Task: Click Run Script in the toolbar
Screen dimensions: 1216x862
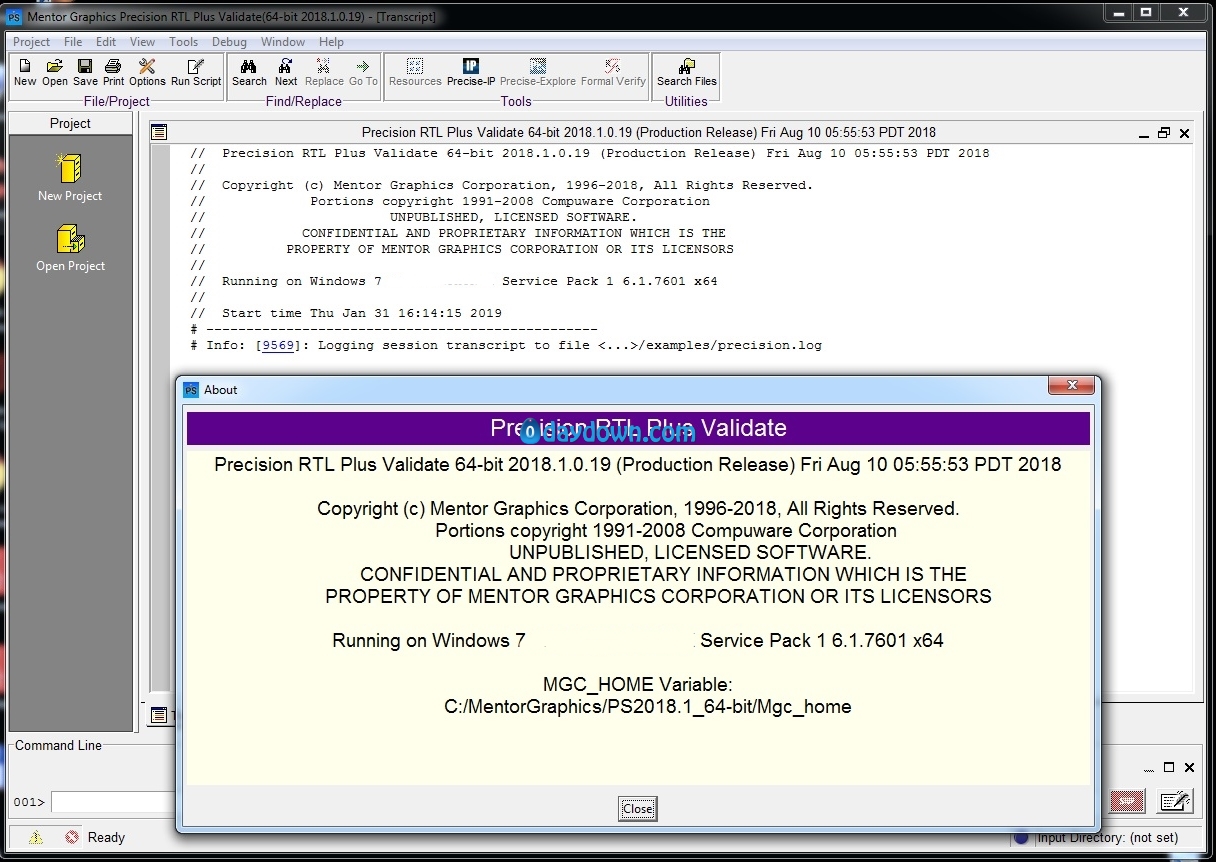Action: coord(196,73)
